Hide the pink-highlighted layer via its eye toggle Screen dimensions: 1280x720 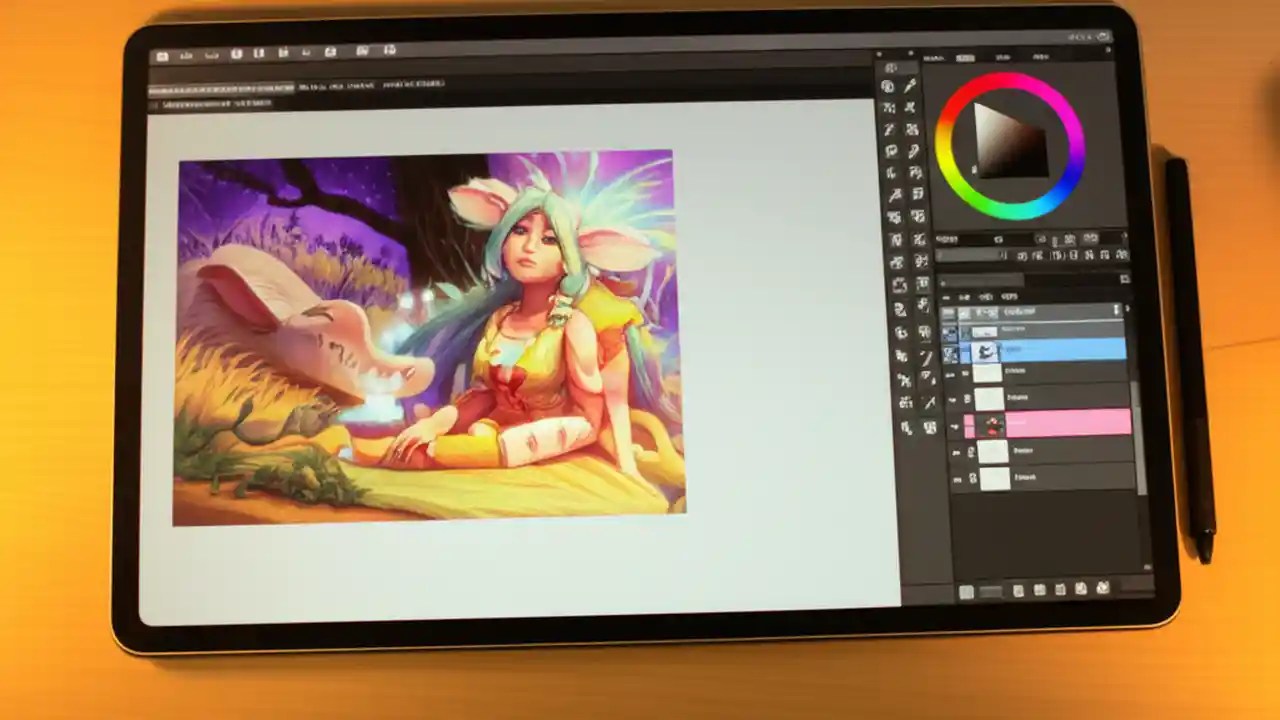point(953,425)
